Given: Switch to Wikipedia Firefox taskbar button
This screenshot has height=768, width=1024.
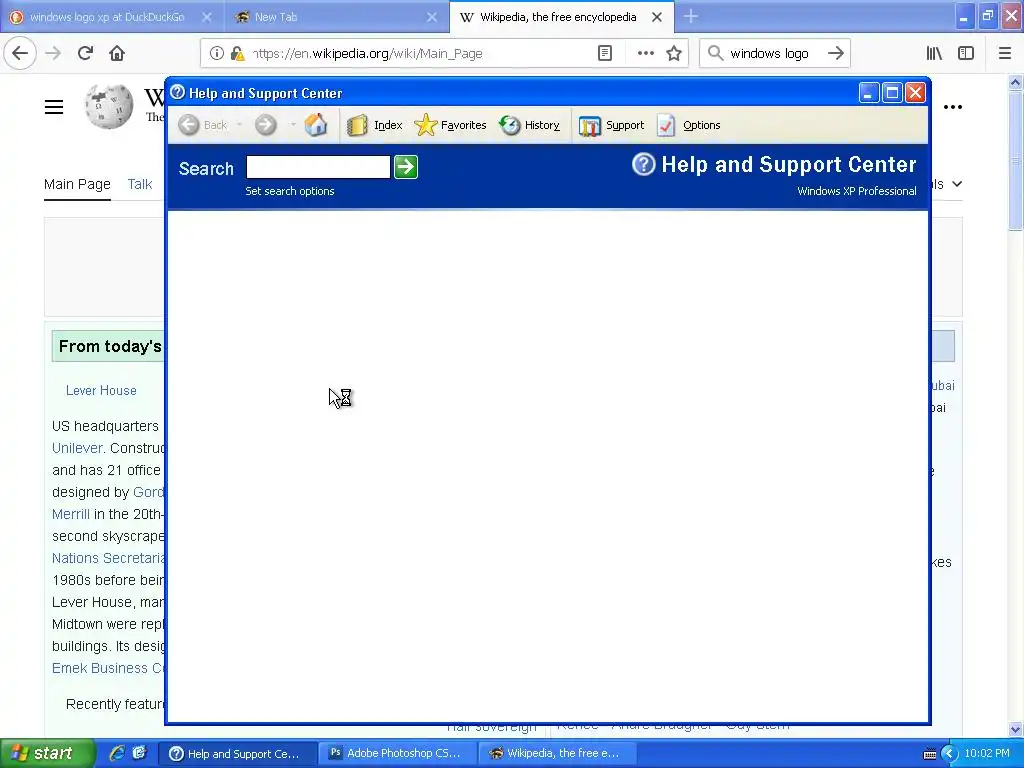Looking at the screenshot, I should pyautogui.click(x=557, y=753).
